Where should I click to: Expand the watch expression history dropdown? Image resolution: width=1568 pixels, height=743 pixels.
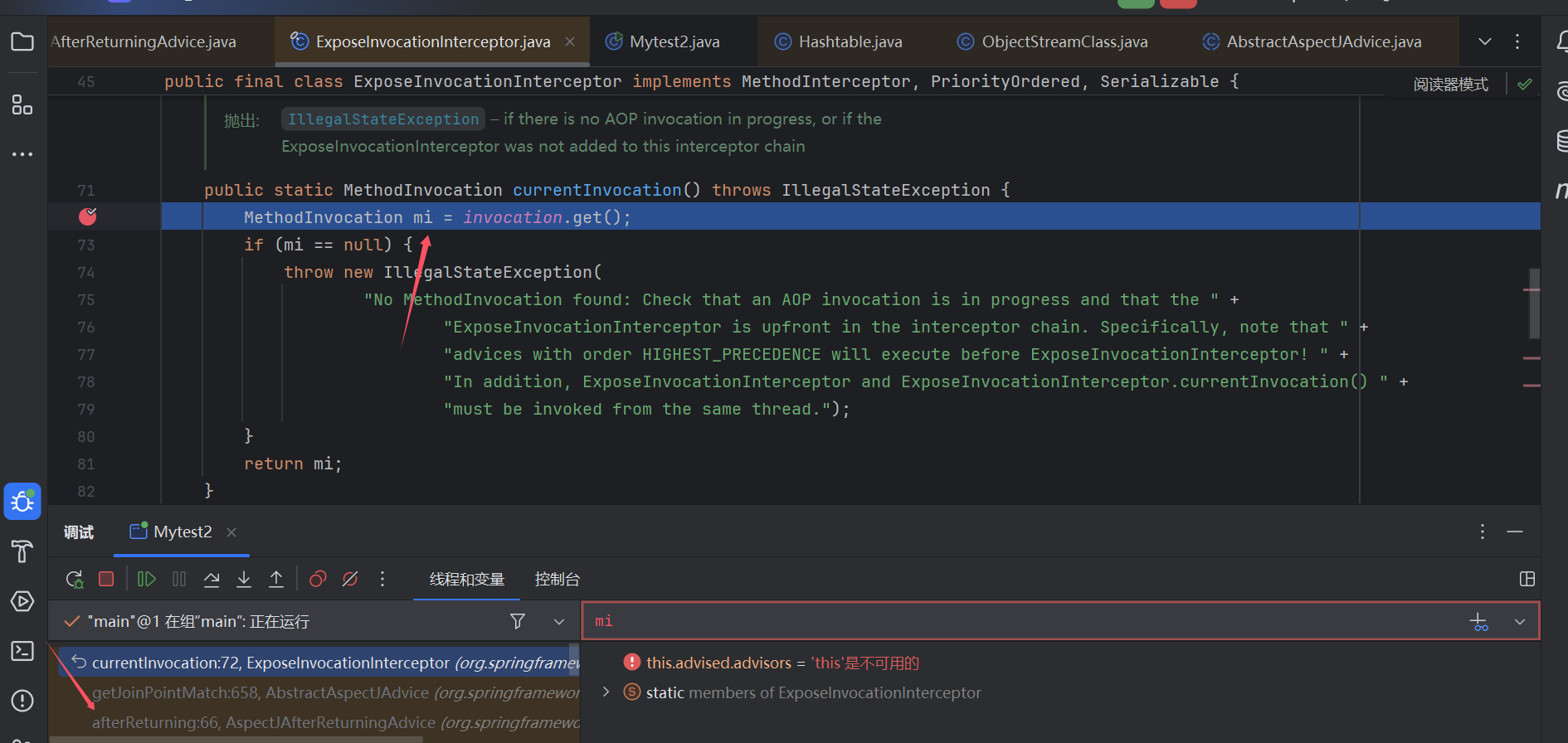(1520, 622)
